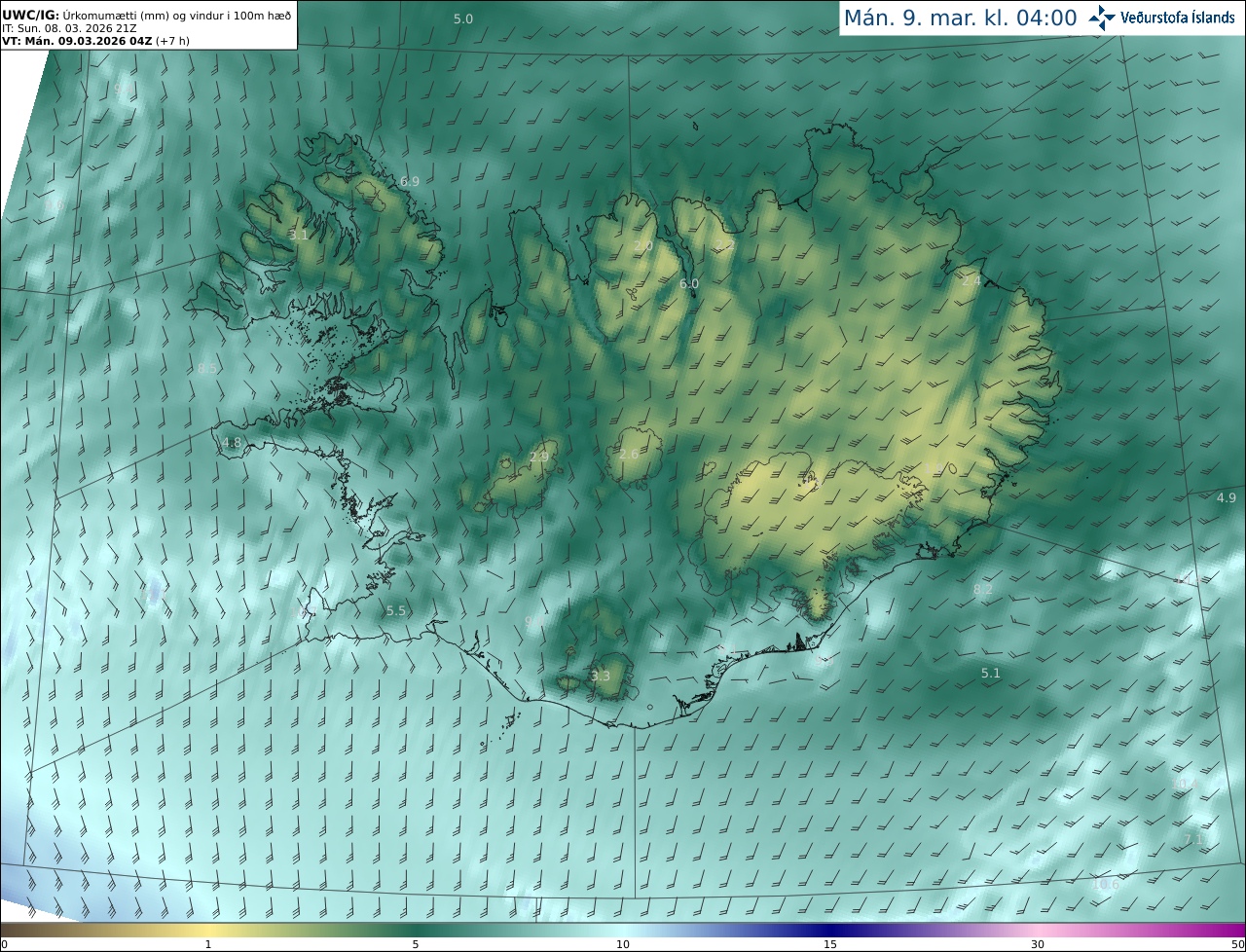1246x952 pixels.
Task: Click the 3.3 value on the map
Action: [601, 677]
